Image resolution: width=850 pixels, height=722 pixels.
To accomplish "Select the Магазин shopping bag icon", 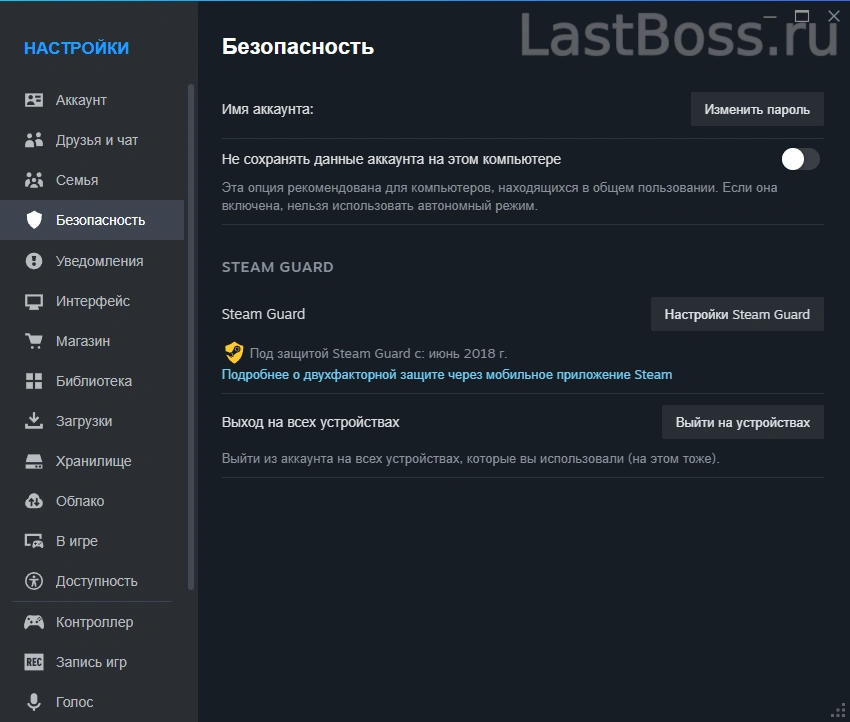I will (32, 341).
